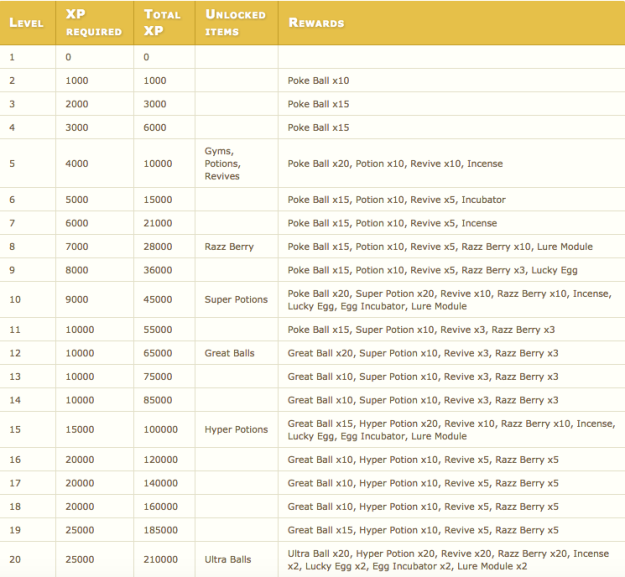Click the Level column header
625x577 pixels.
coord(26,22)
